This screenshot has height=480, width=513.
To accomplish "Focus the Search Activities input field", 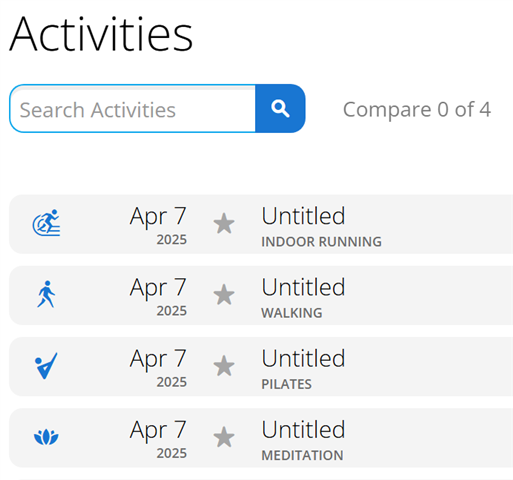I will pyautogui.click(x=132, y=108).
